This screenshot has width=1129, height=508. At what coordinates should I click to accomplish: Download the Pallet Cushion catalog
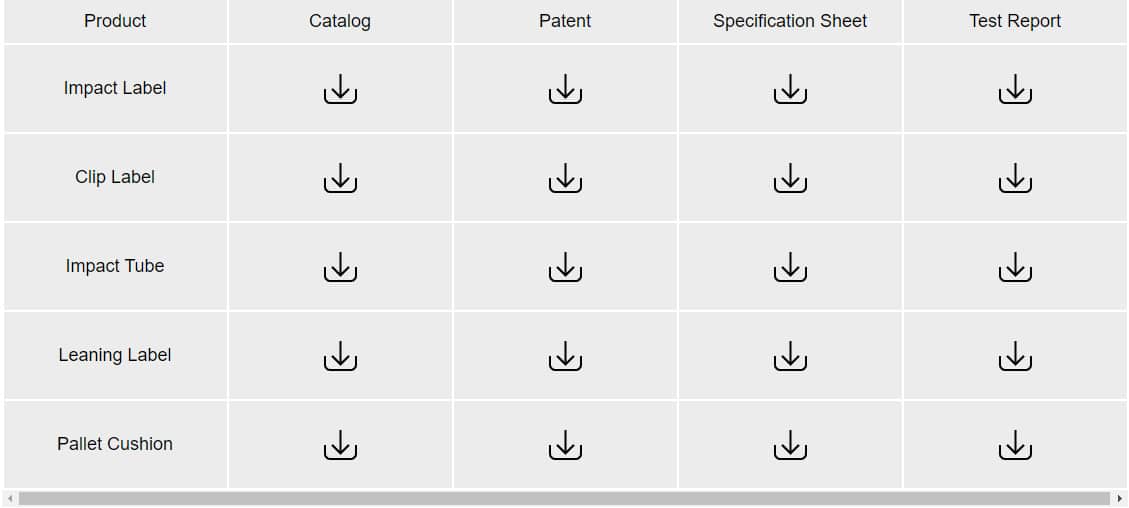click(x=340, y=445)
